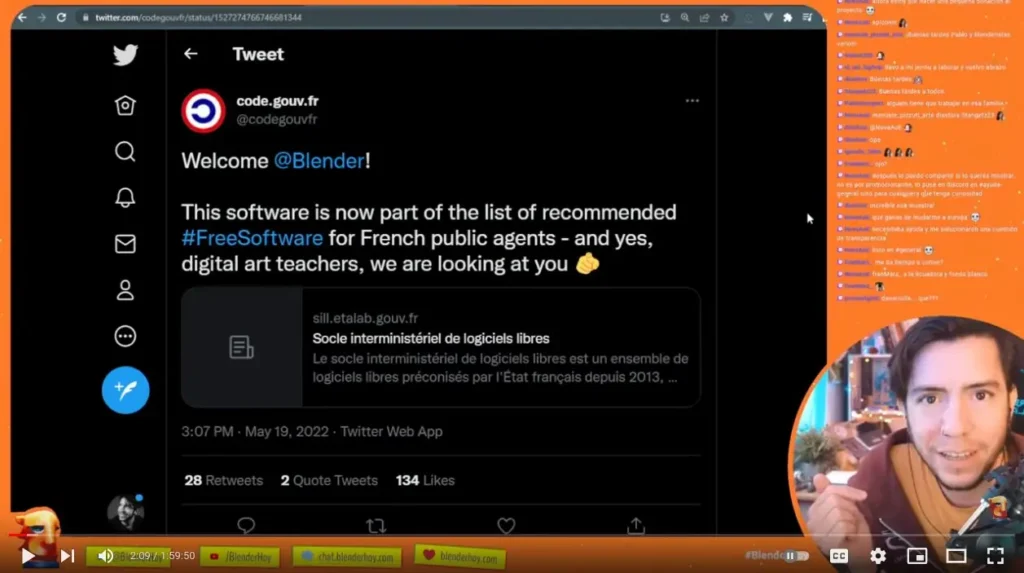
Task: Click the reply speech bubble icon
Action: point(246,525)
